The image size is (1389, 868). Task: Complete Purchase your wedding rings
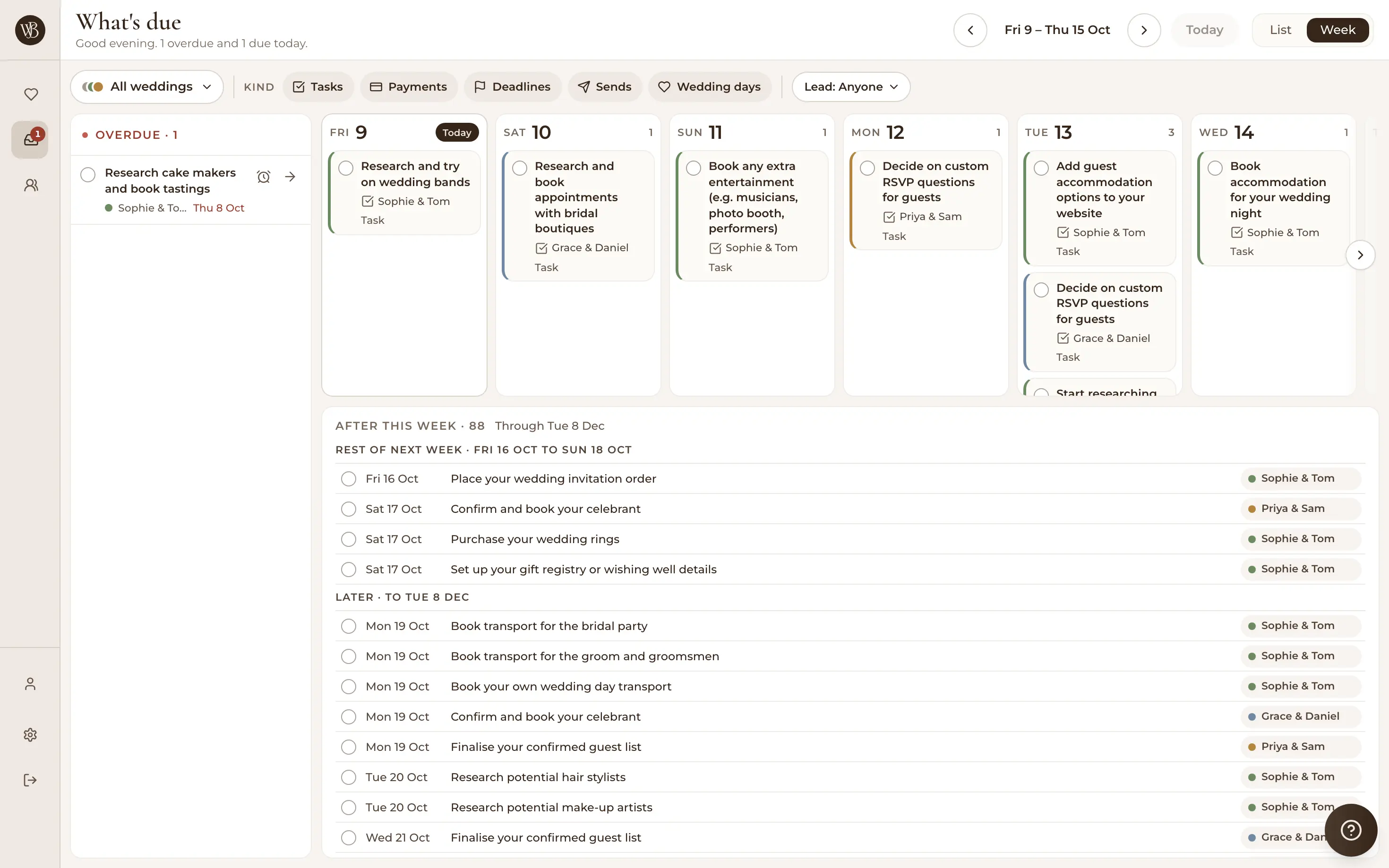(x=349, y=539)
